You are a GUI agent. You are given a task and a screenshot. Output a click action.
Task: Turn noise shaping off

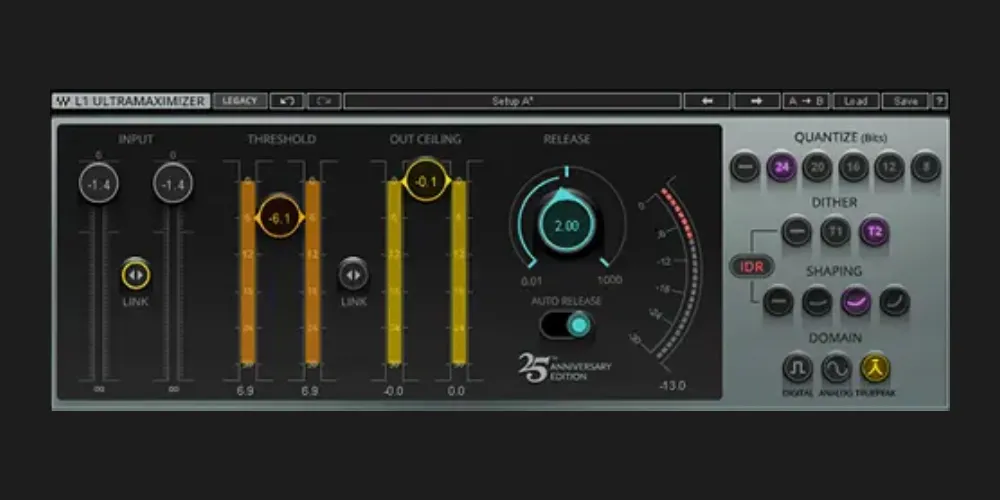coord(779,301)
